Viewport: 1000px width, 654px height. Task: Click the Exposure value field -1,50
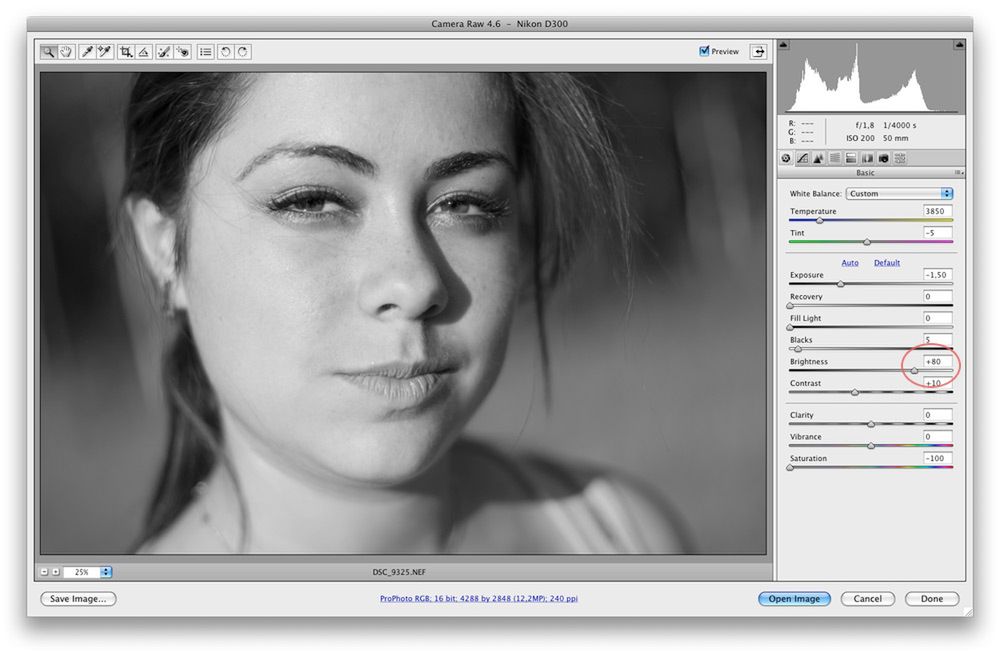click(x=938, y=275)
